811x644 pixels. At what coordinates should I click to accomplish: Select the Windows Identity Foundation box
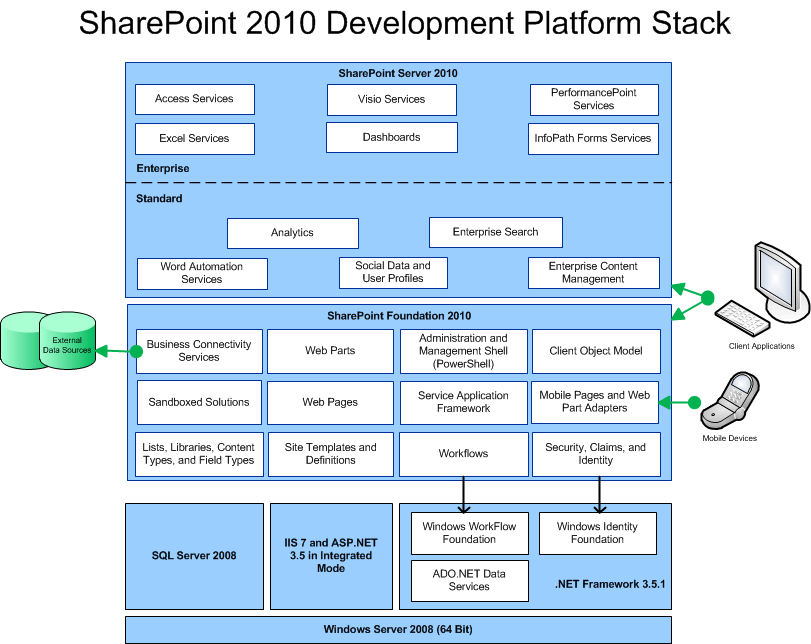tap(597, 533)
